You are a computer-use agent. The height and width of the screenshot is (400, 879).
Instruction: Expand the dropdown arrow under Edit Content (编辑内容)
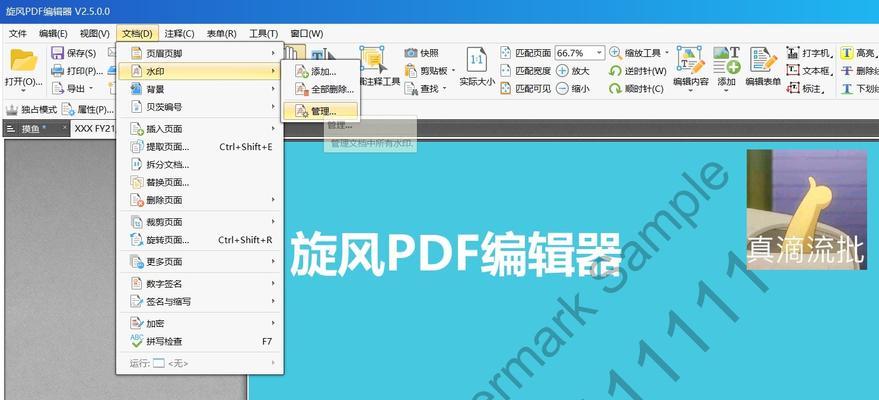[690, 90]
